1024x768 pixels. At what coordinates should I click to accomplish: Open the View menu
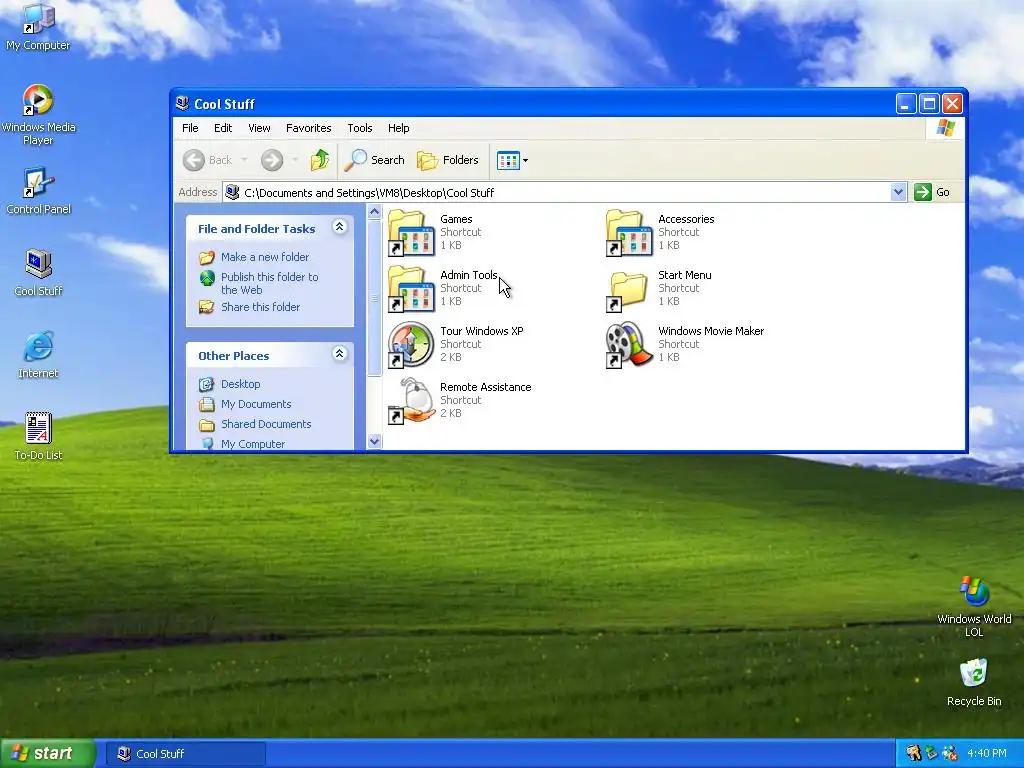tap(259, 128)
